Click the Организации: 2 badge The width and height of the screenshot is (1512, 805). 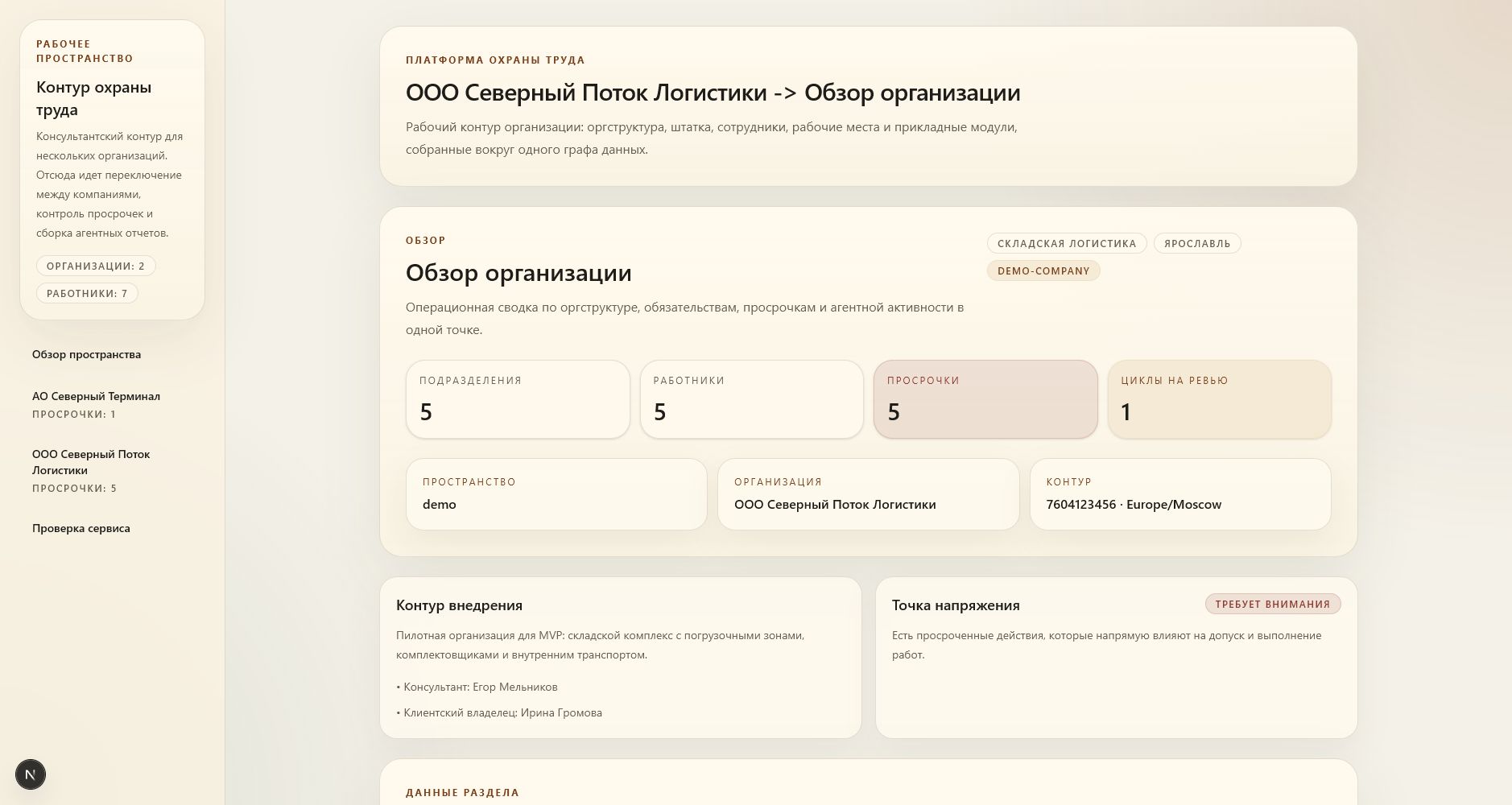click(96, 266)
